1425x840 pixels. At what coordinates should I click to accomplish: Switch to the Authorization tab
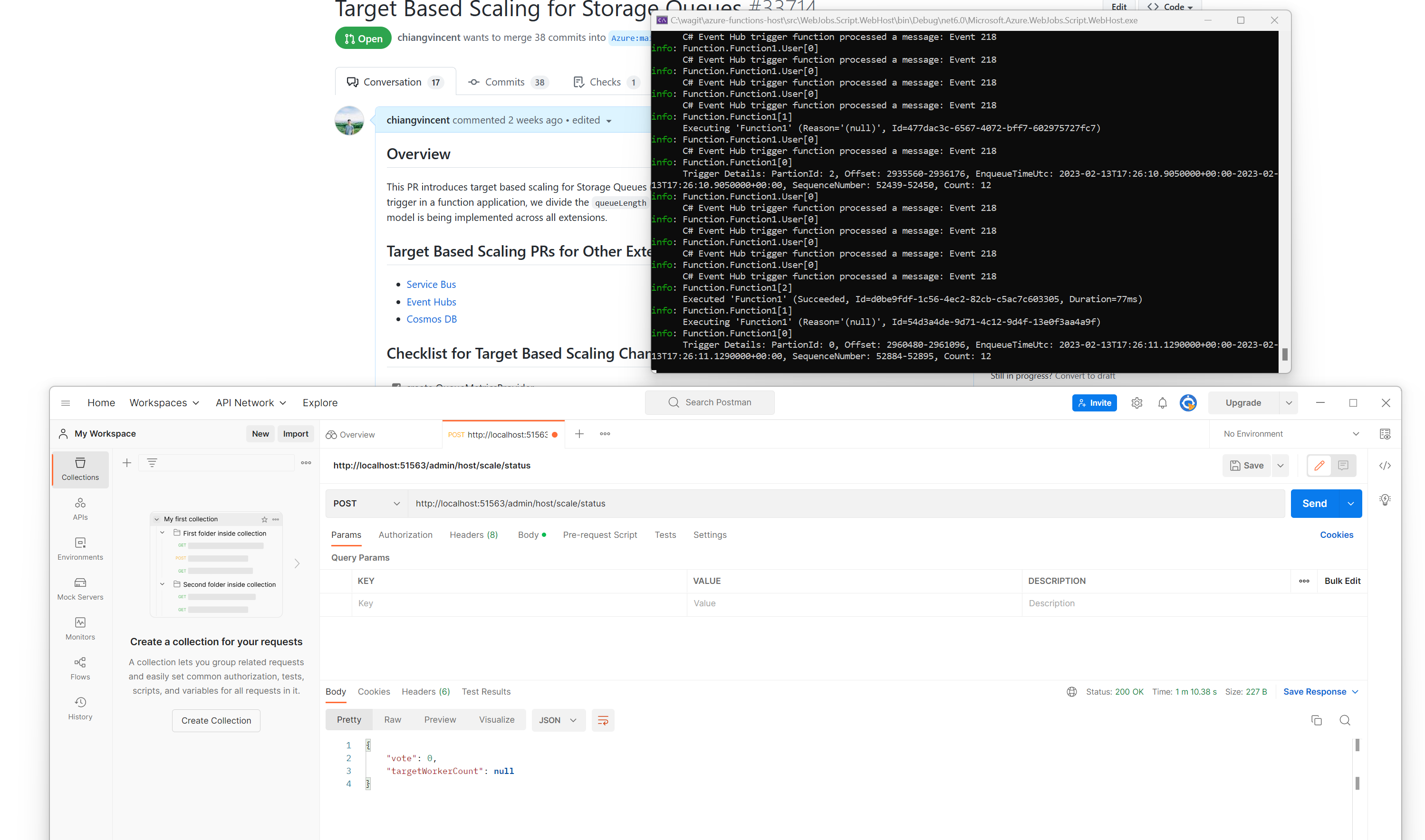(x=405, y=535)
